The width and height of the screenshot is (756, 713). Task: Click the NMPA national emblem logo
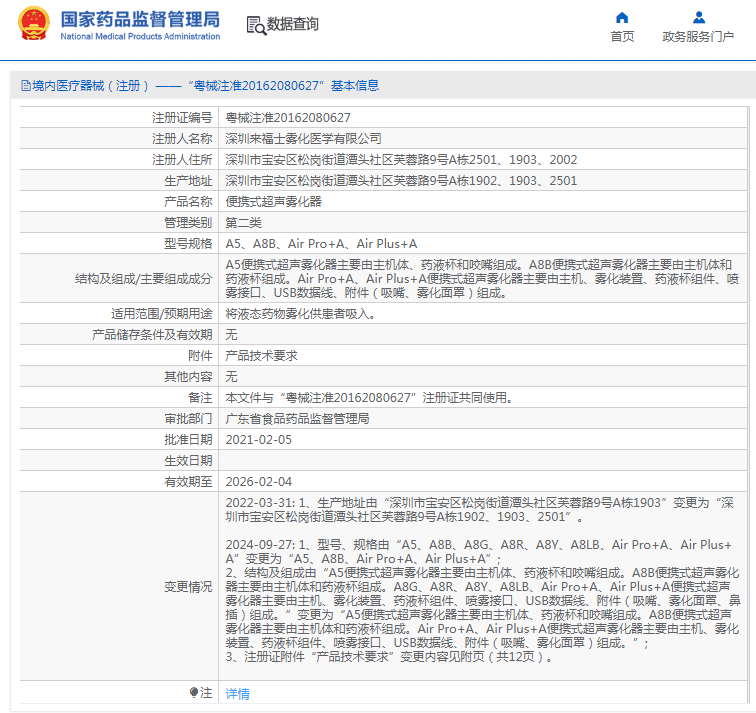tap(33, 23)
